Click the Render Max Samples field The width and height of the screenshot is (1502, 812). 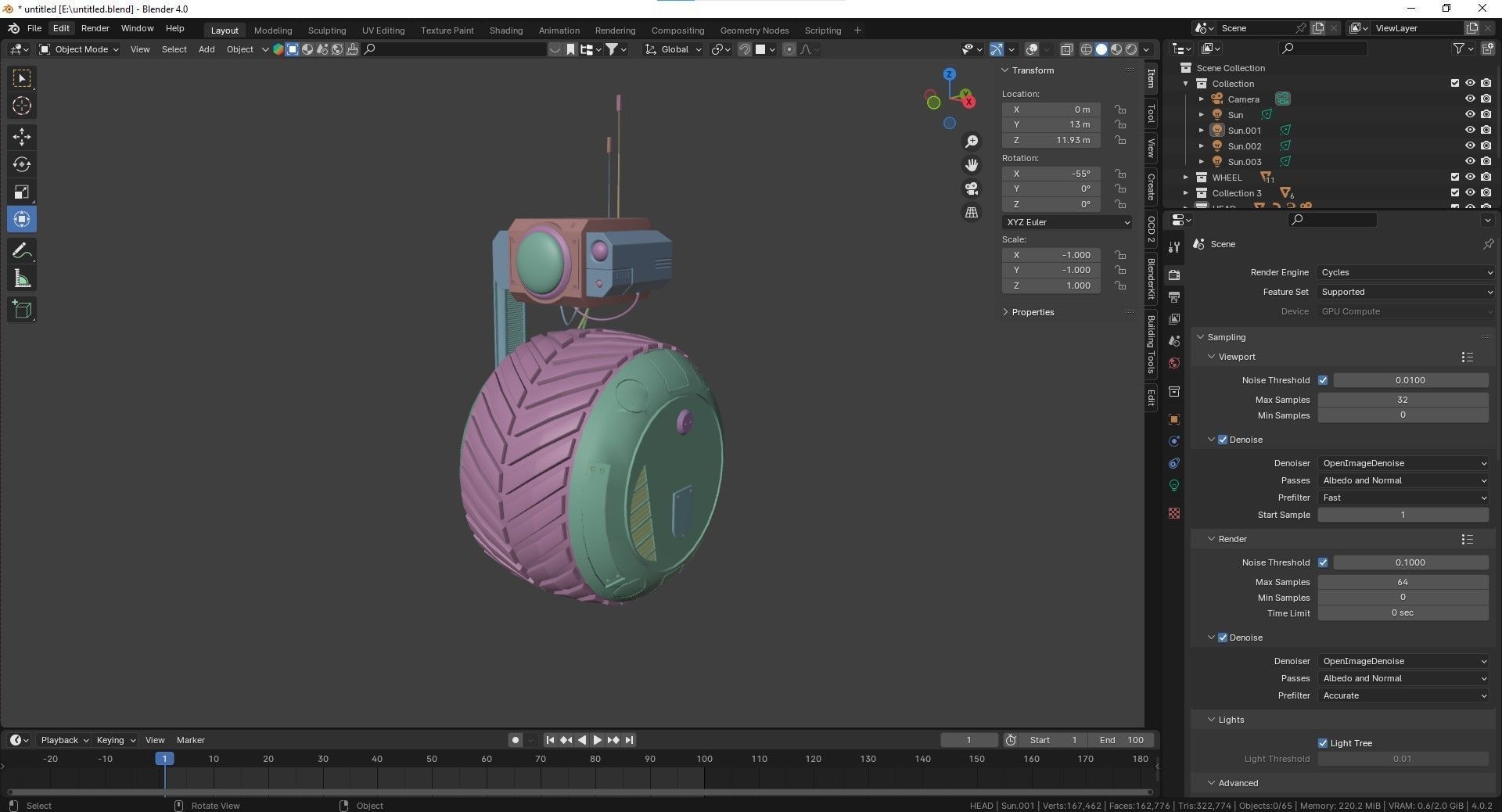click(x=1403, y=582)
